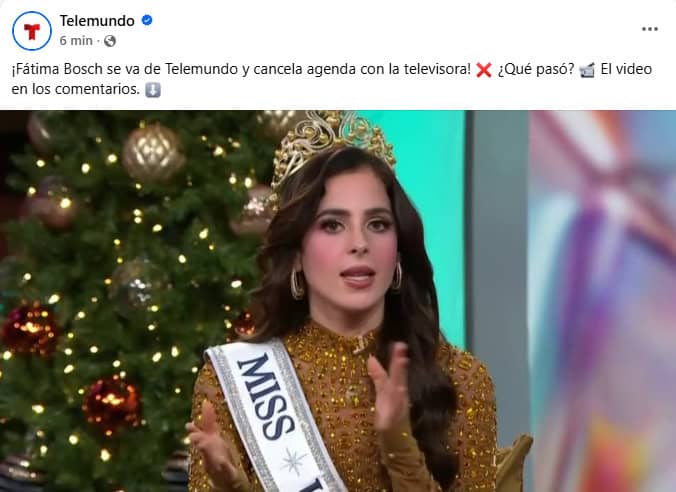Click the raised hand in photo
The height and width of the screenshot is (492, 676).
point(388,388)
